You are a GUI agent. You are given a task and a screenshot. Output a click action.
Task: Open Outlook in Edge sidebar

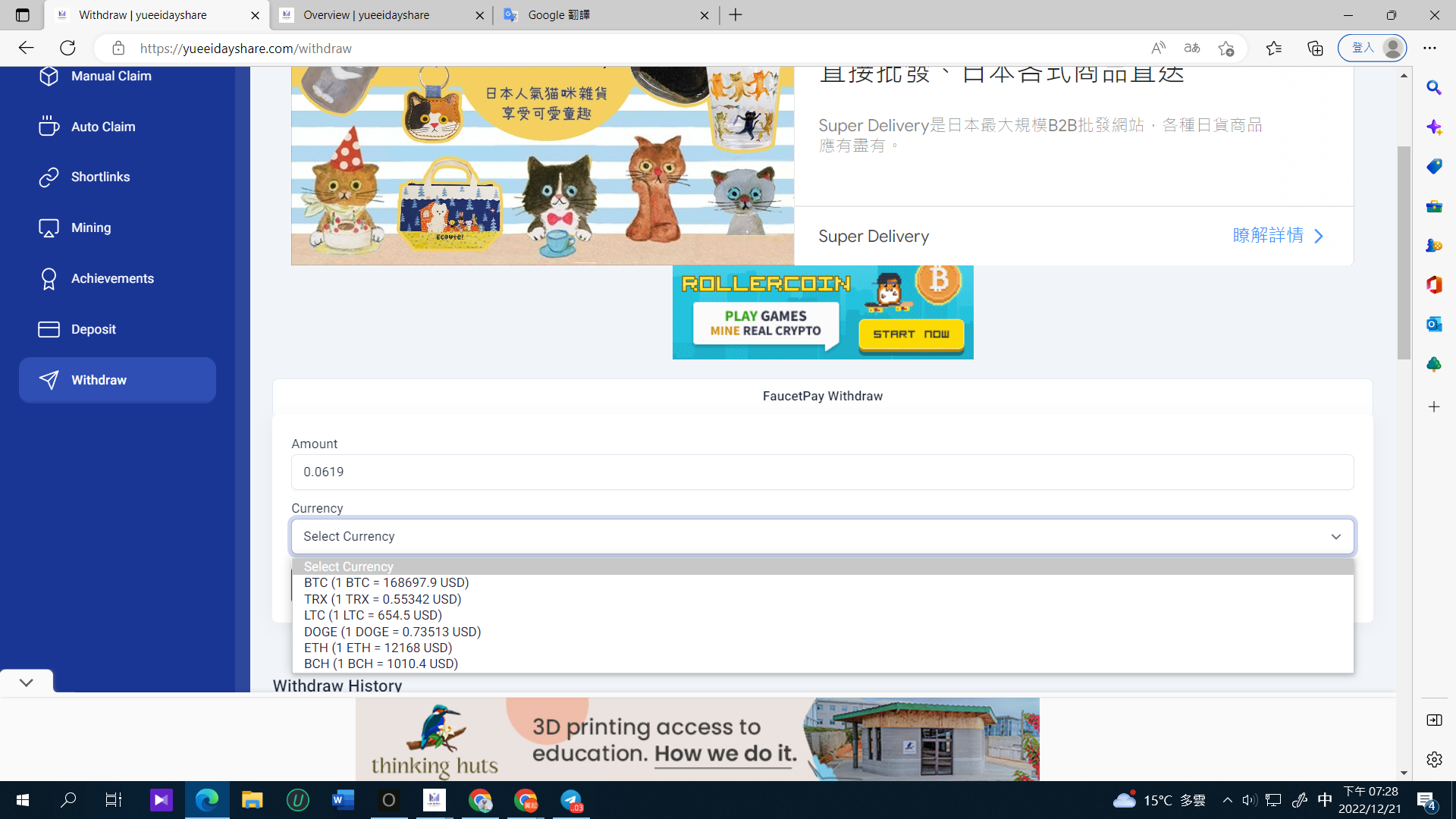pyautogui.click(x=1434, y=324)
